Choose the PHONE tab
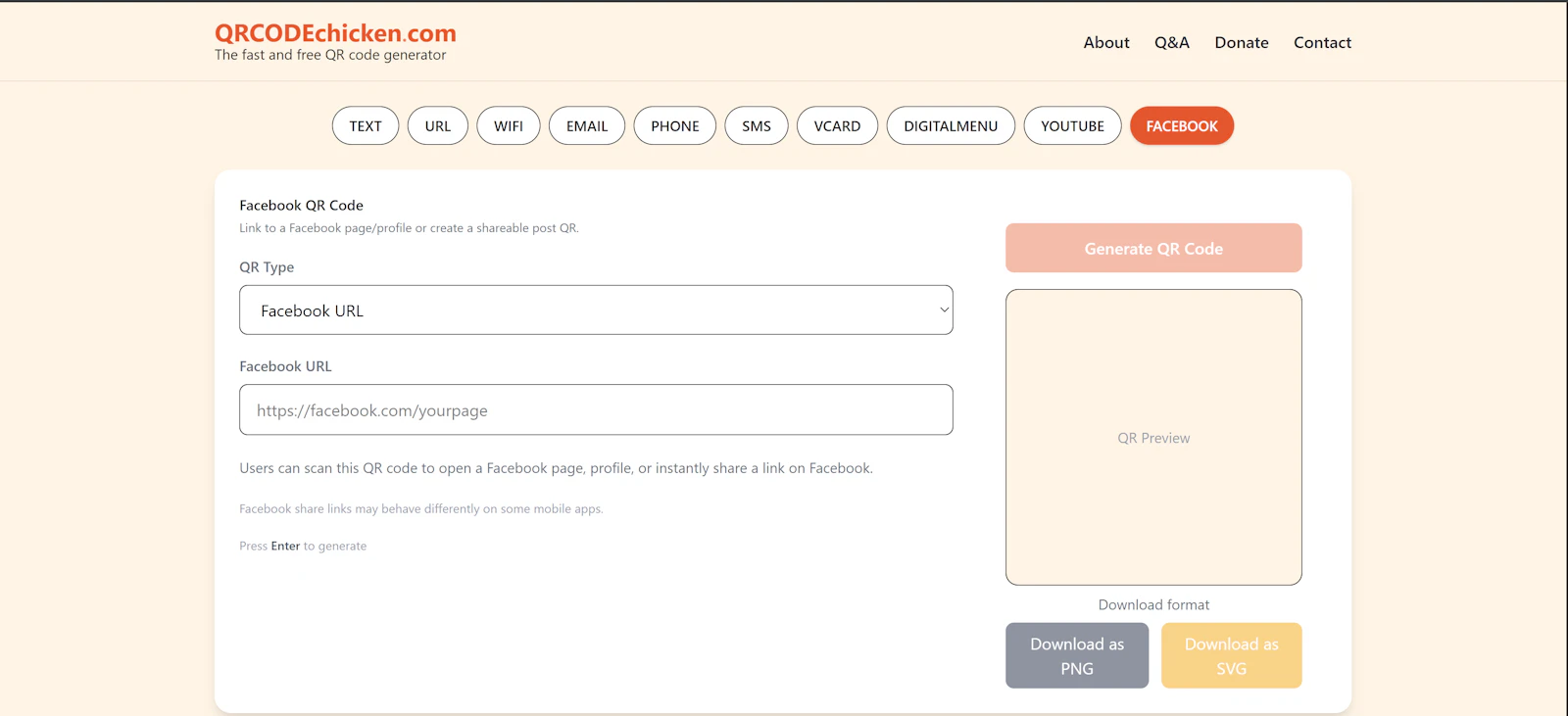The width and height of the screenshot is (1568, 716). pos(675,125)
